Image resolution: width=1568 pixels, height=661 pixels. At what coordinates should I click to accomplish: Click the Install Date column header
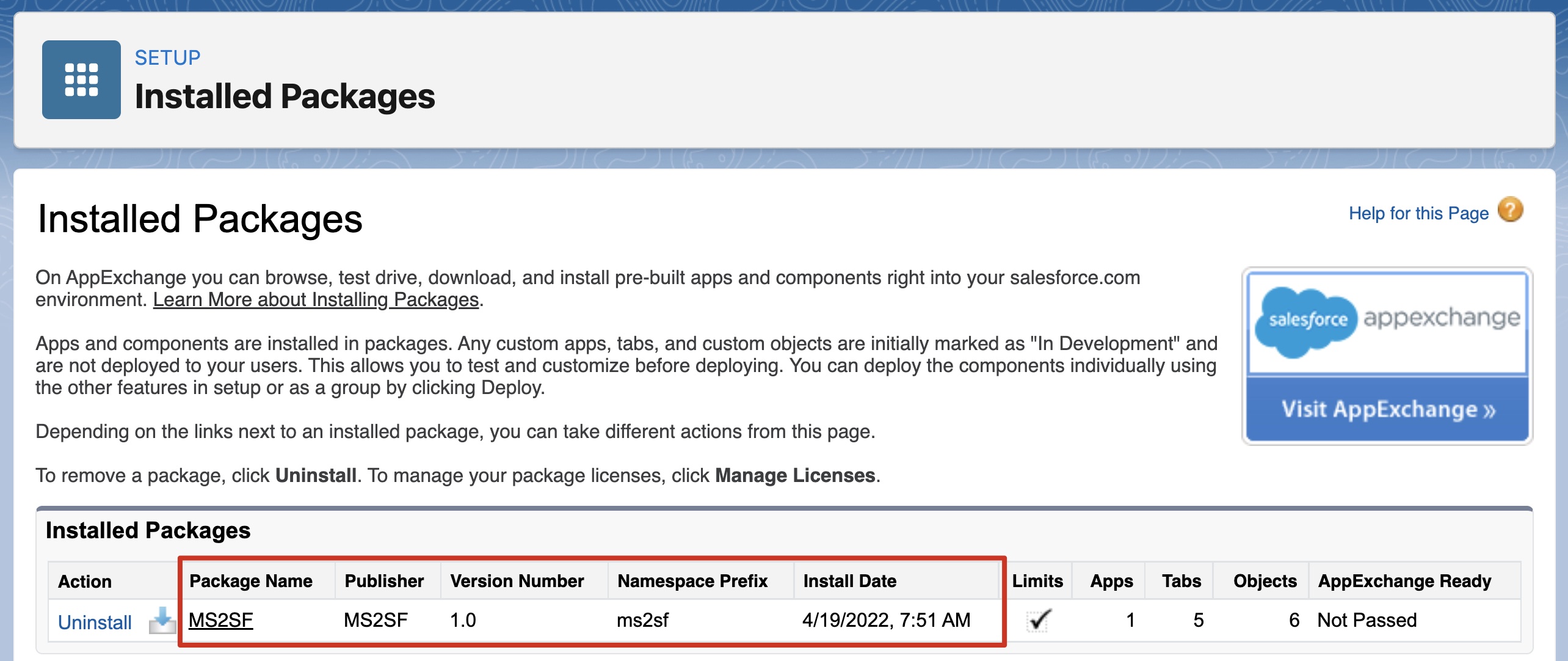849,581
